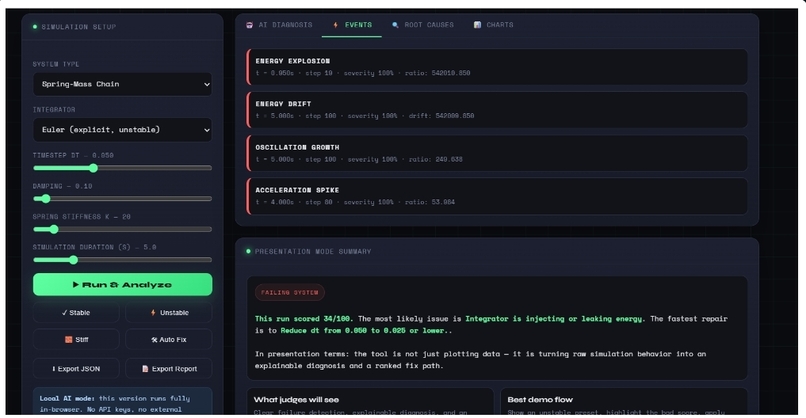Click the Simulation Setup panel heading
Screen dimensions: 806x418
(79, 27)
